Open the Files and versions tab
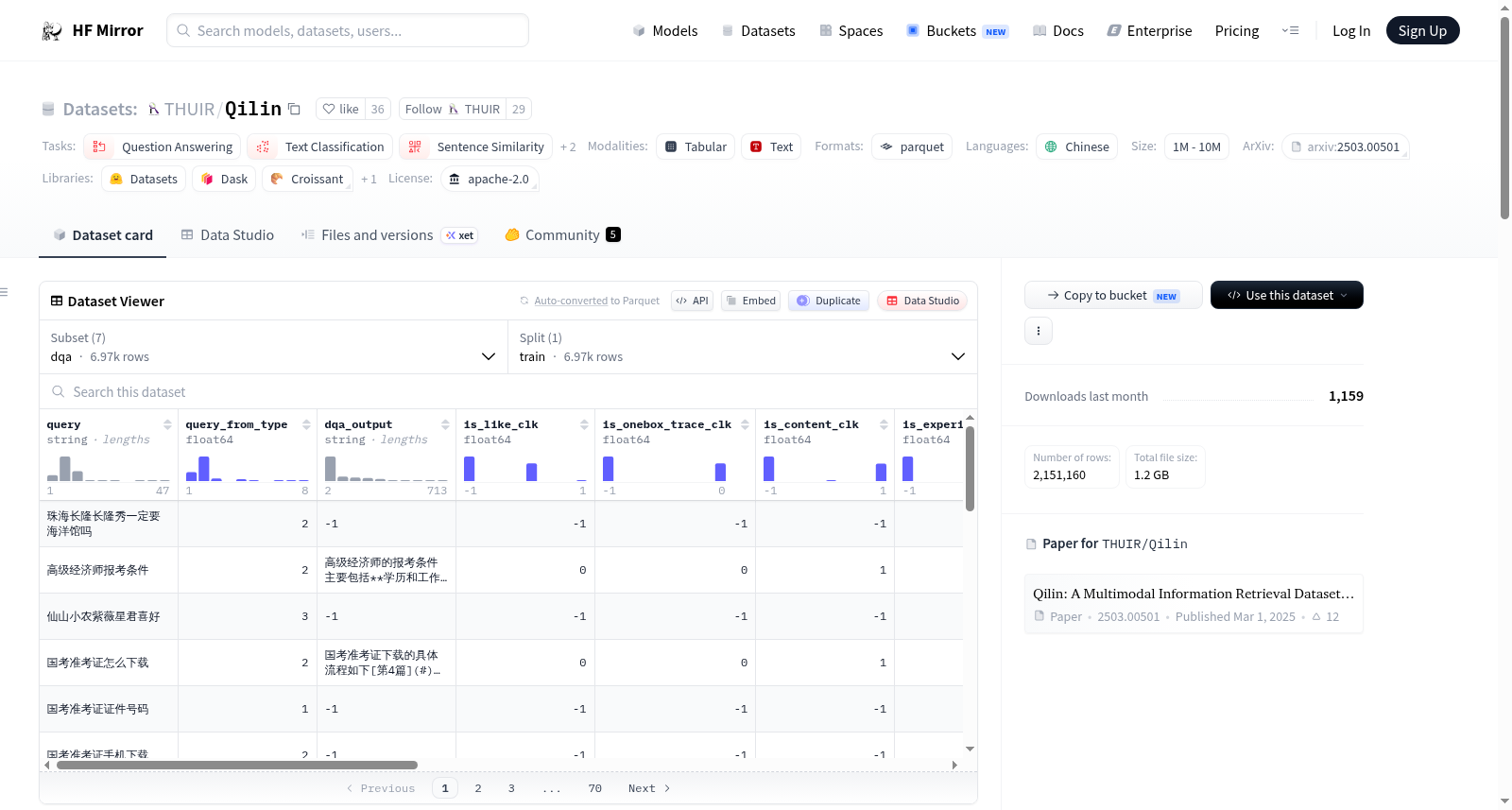 click(388, 235)
